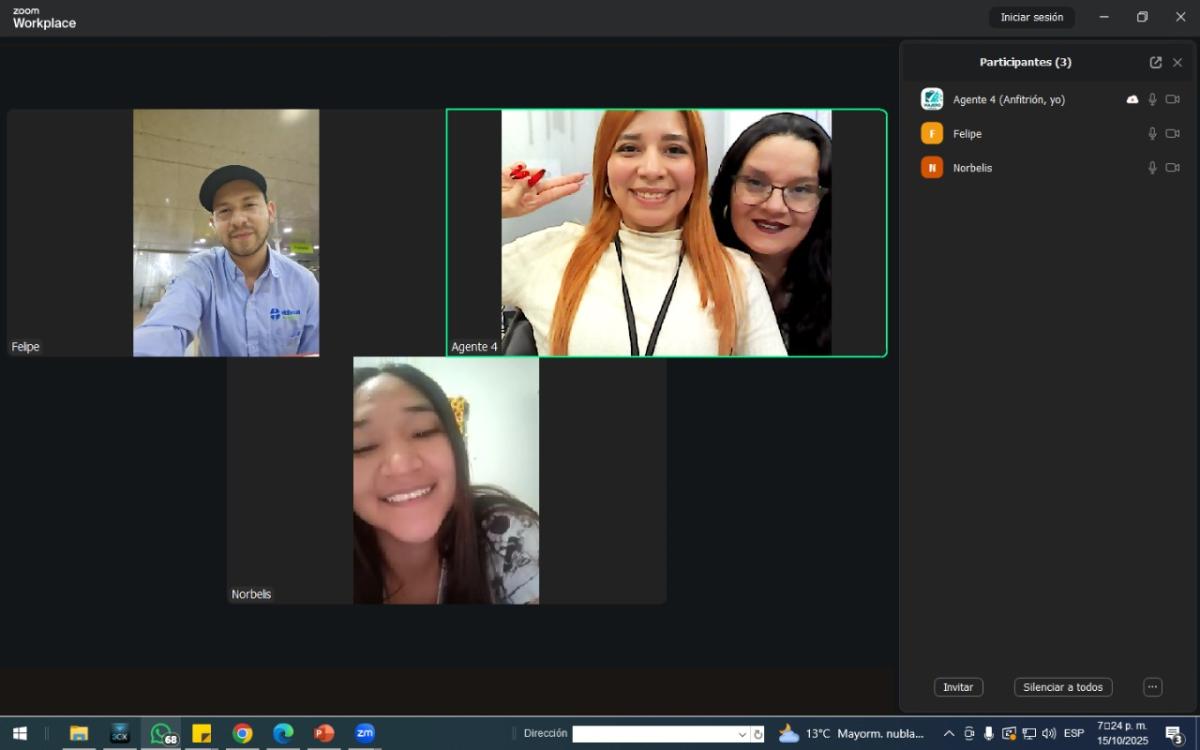Select Norbelis's video tile
The width and height of the screenshot is (1200, 750).
tap(446, 480)
